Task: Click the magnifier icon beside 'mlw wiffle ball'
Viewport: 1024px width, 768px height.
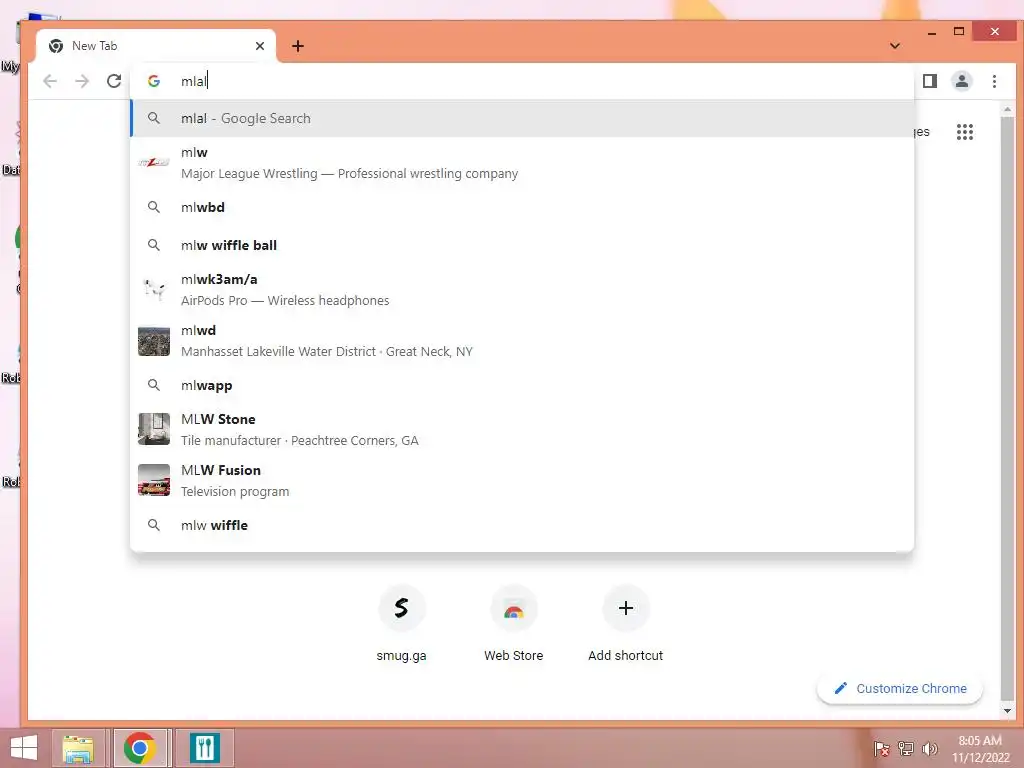Action: (x=154, y=245)
